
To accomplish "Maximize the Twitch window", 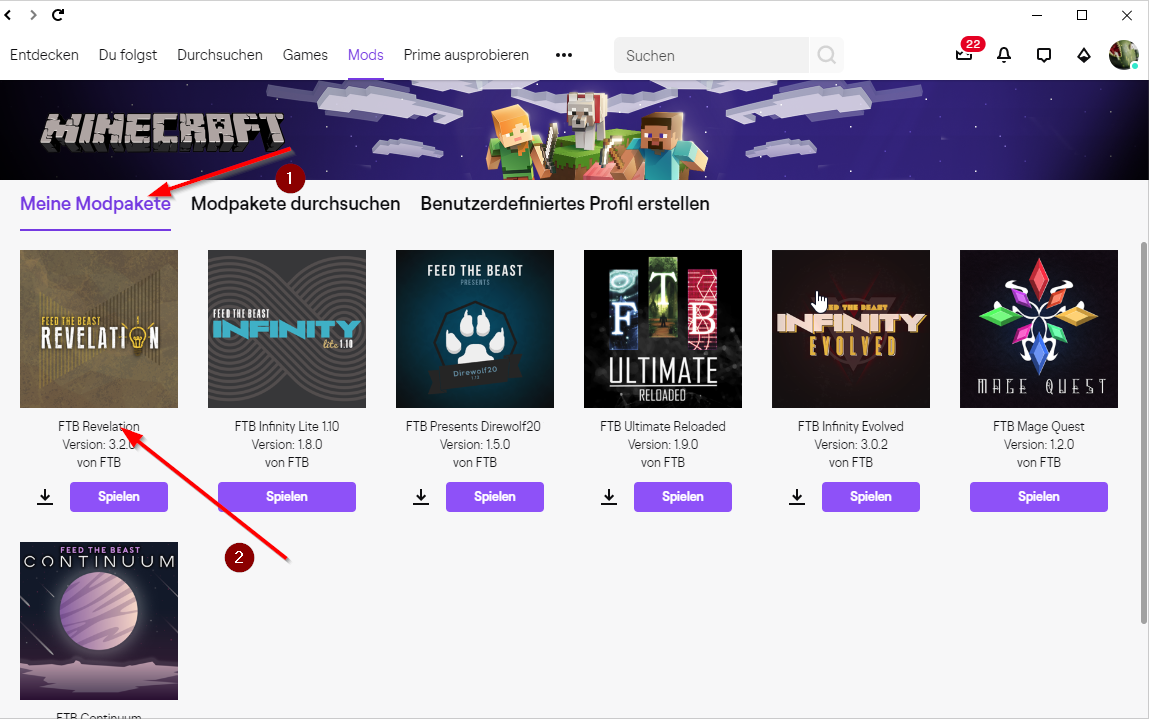I will 1082,15.
